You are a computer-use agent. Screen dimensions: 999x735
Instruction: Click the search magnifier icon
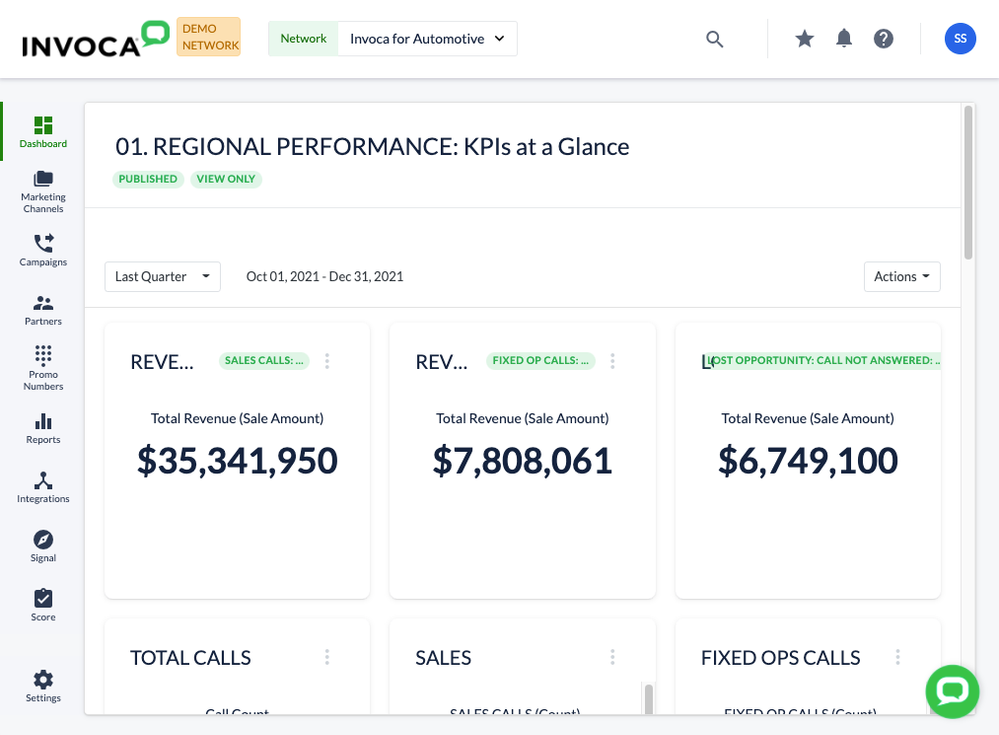pos(715,39)
